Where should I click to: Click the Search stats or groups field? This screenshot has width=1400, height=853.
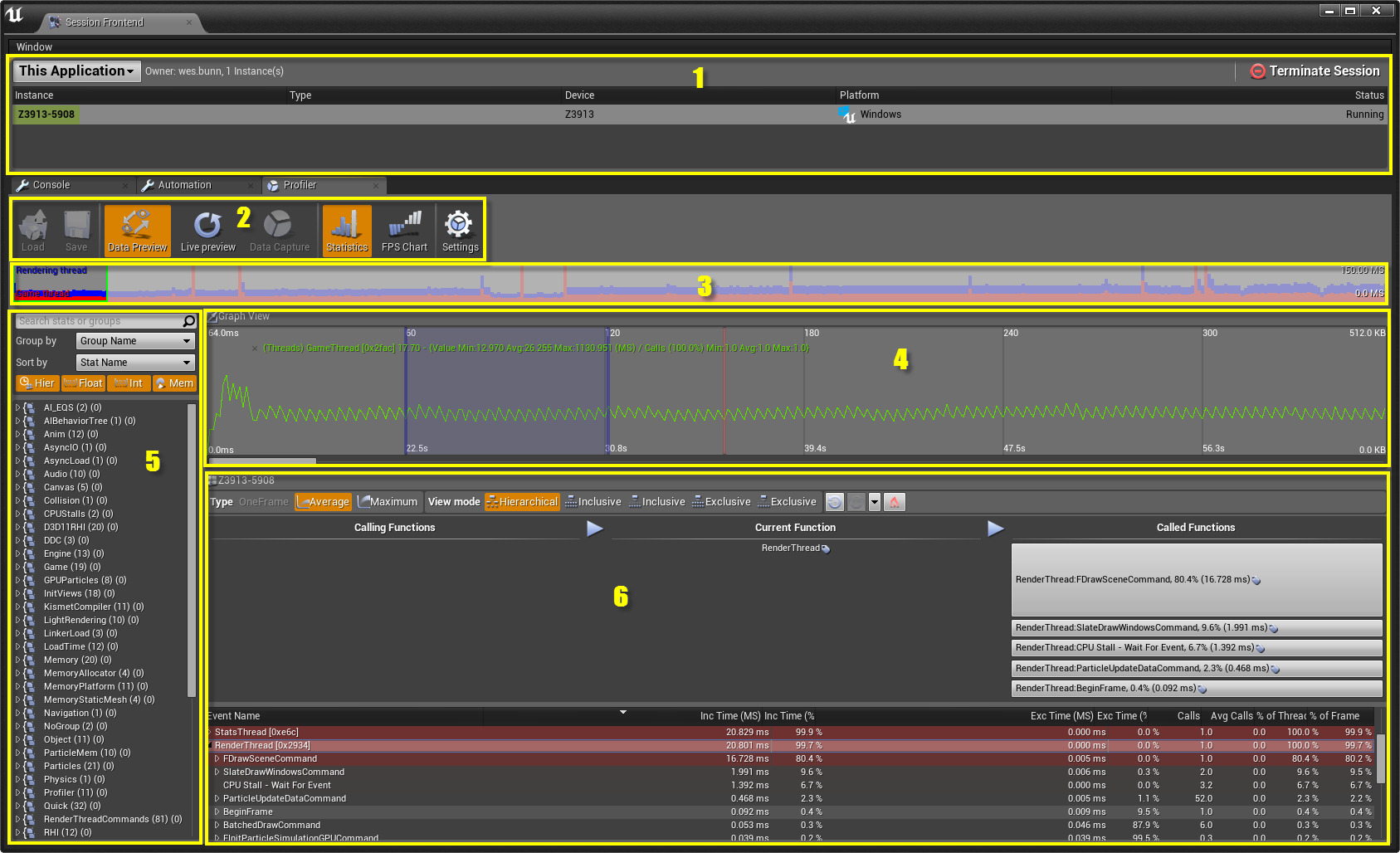tap(98, 321)
